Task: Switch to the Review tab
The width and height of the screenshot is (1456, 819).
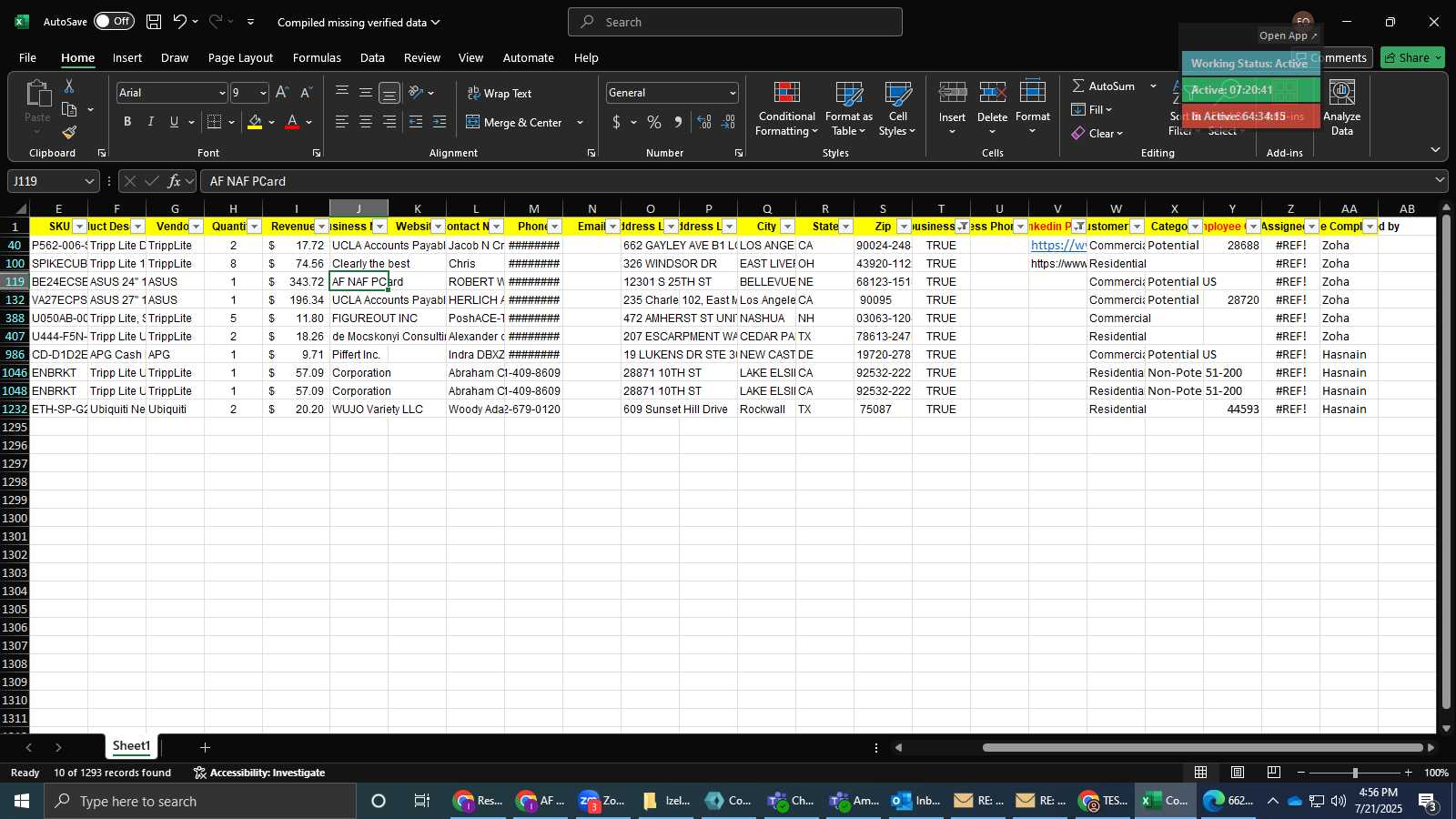Action: (x=422, y=57)
